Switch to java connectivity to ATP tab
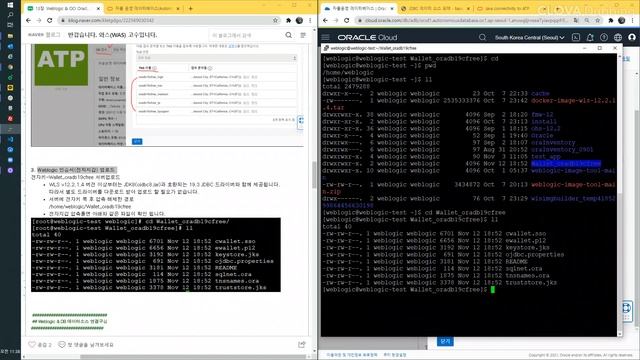Screen dimensions: 640x360 510,8
